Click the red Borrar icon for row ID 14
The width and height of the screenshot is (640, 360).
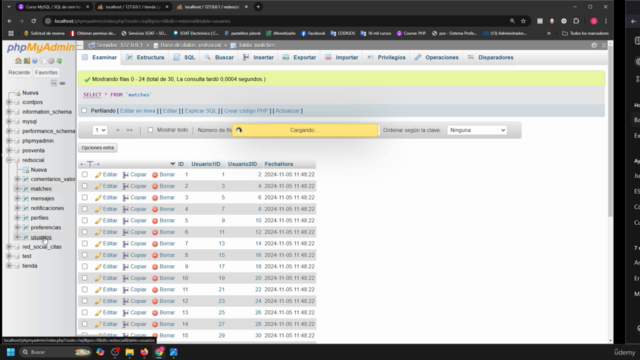click(155, 324)
